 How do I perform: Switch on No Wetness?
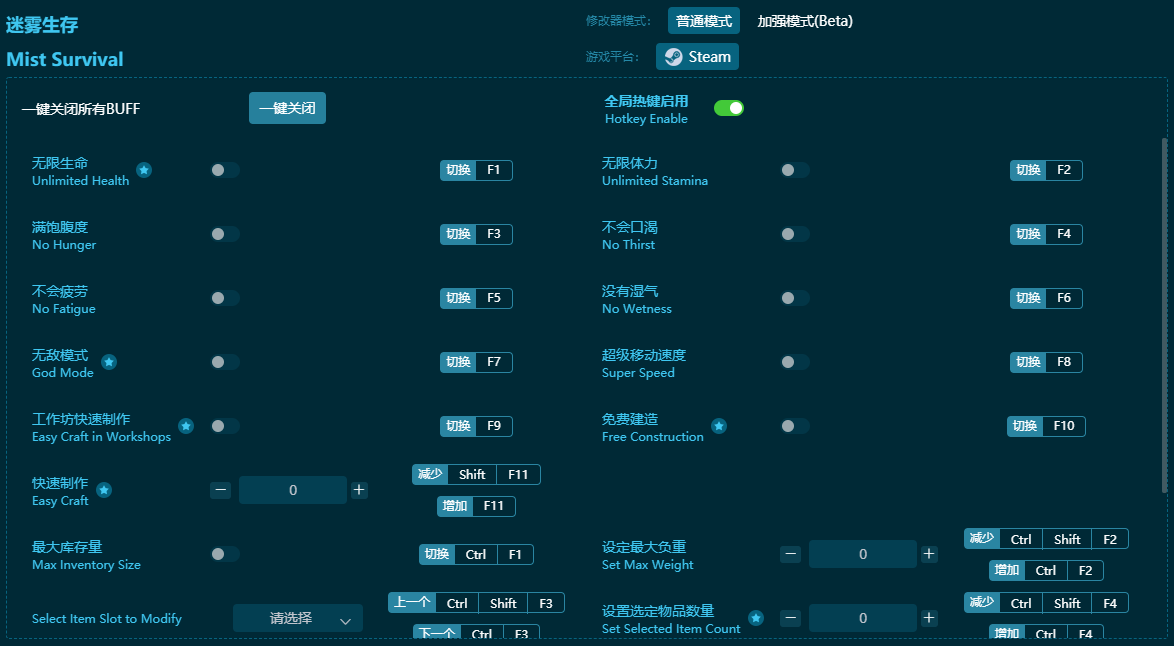tap(795, 298)
